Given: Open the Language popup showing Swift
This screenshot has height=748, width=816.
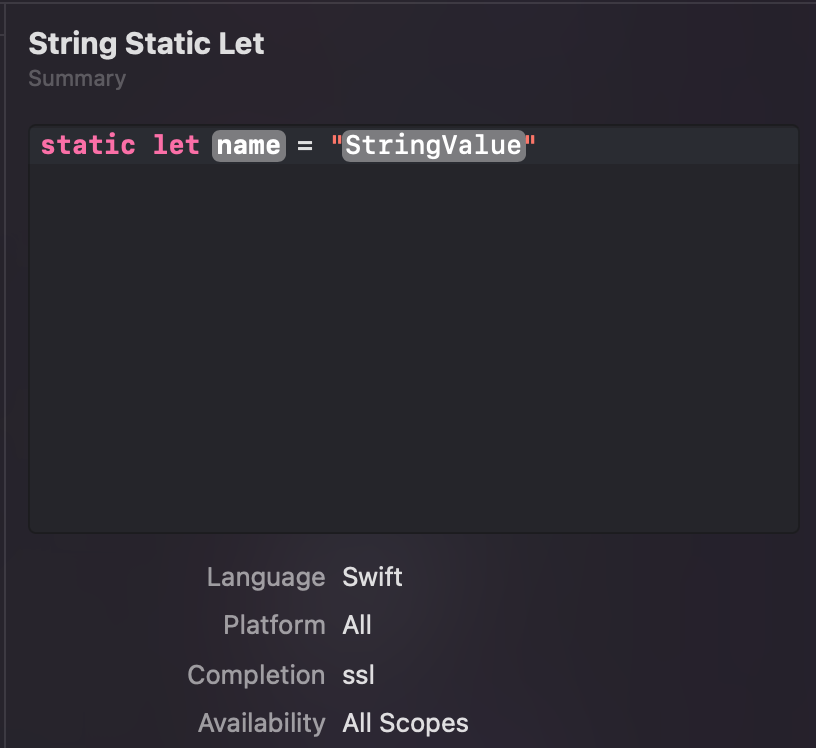Looking at the screenshot, I should [x=372, y=577].
